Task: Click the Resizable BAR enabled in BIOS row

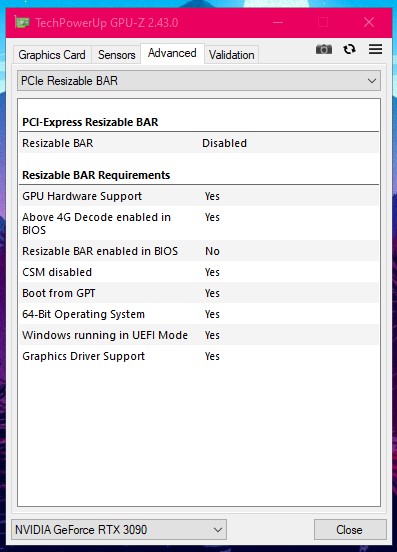Action: click(199, 251)
